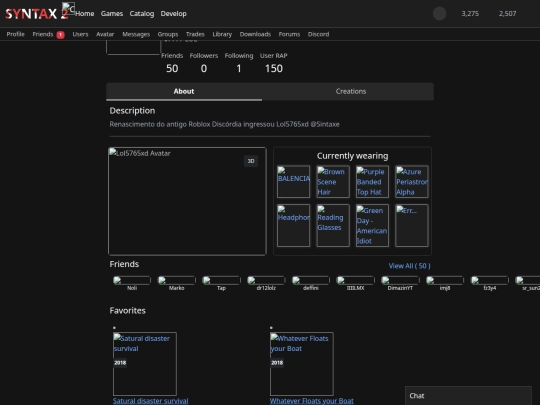Open the Catalog menu item
The width and height of the screenshot is (540, 405).
coord(142,13)
